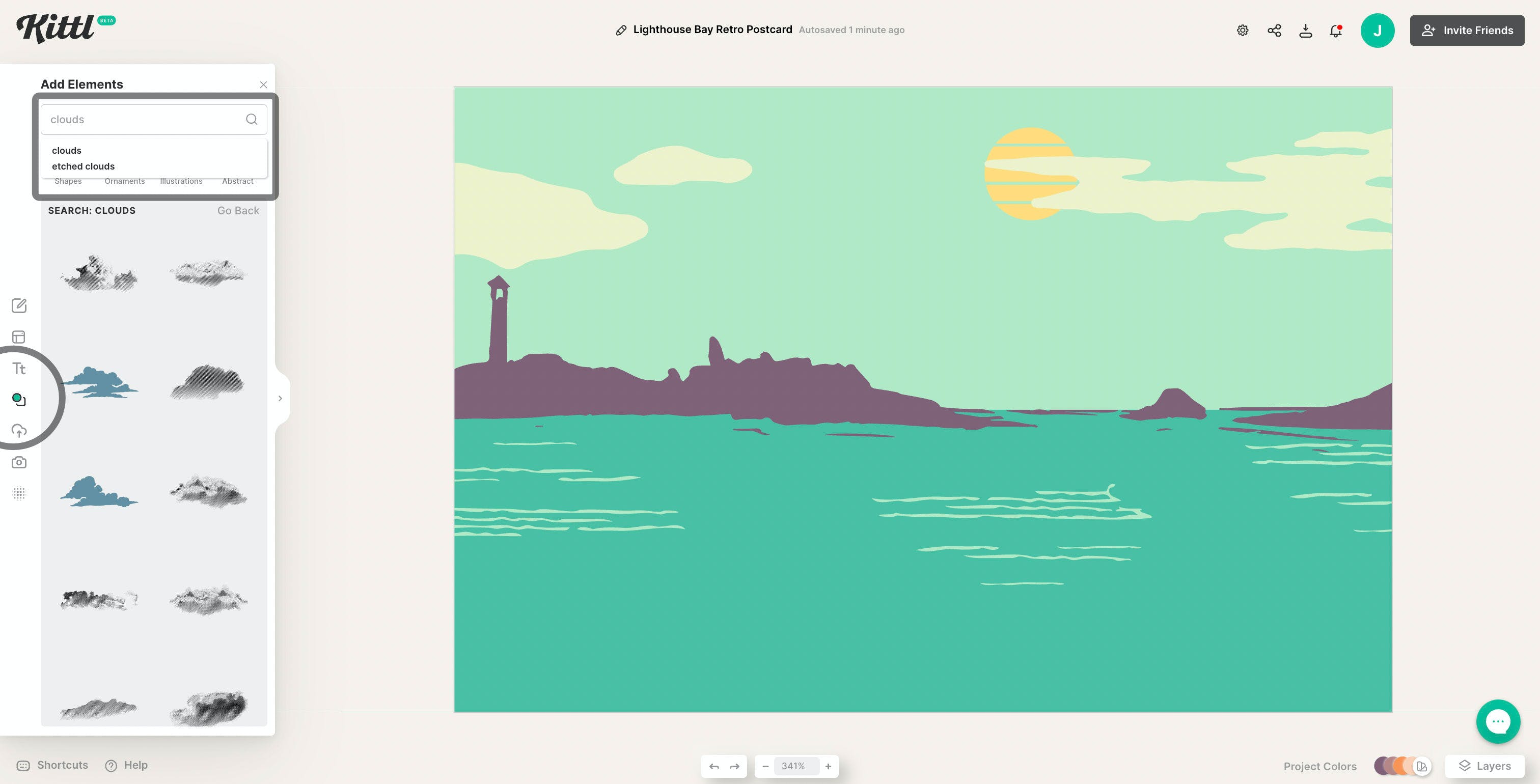Image resolution: width=1540 pixels, height=784 pixels.
Task: Select the Elements tool in sidebar
Action: click(x=19, y=399)
